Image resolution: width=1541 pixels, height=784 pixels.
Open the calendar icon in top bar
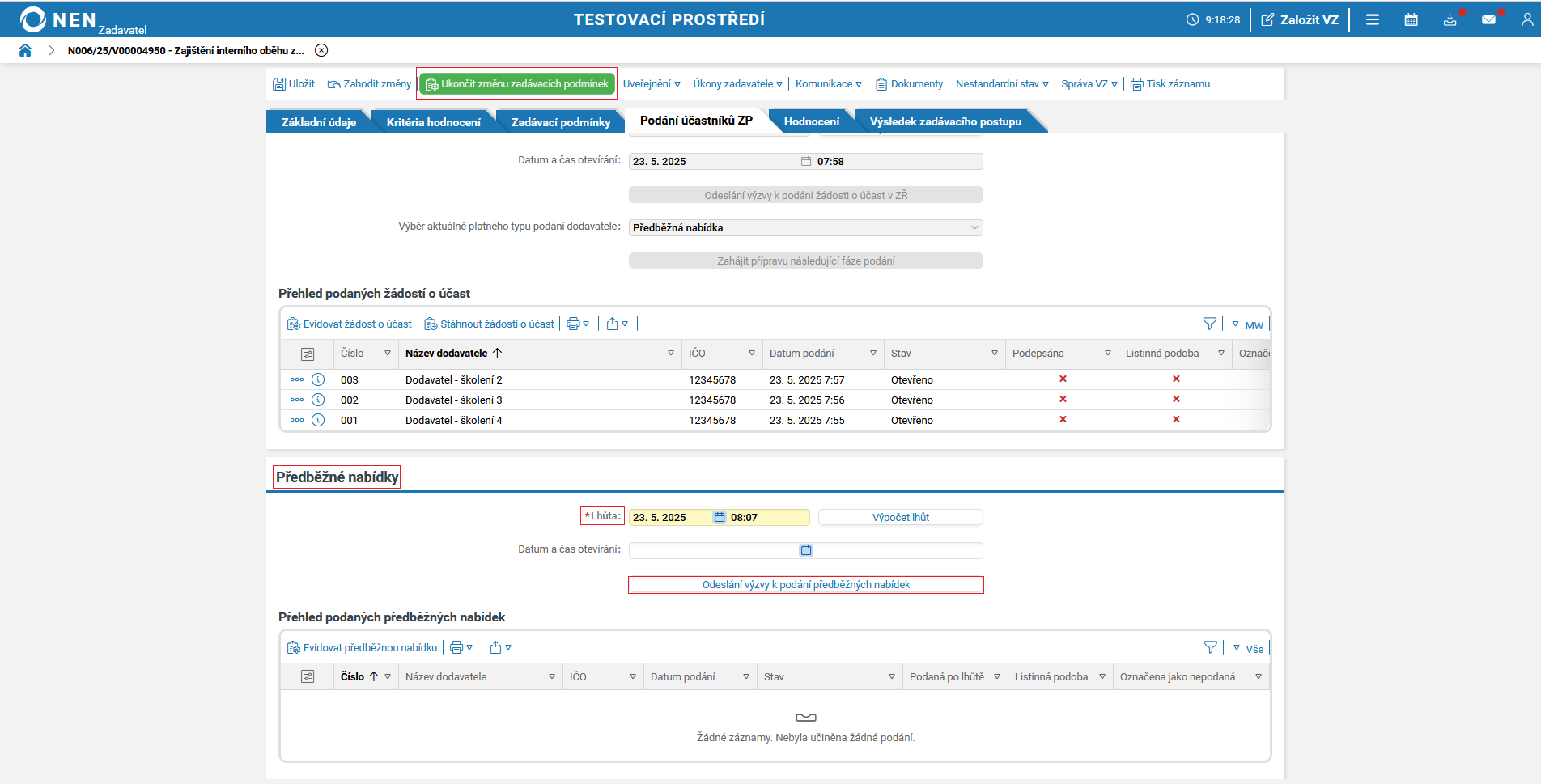tap(1411, 19)
